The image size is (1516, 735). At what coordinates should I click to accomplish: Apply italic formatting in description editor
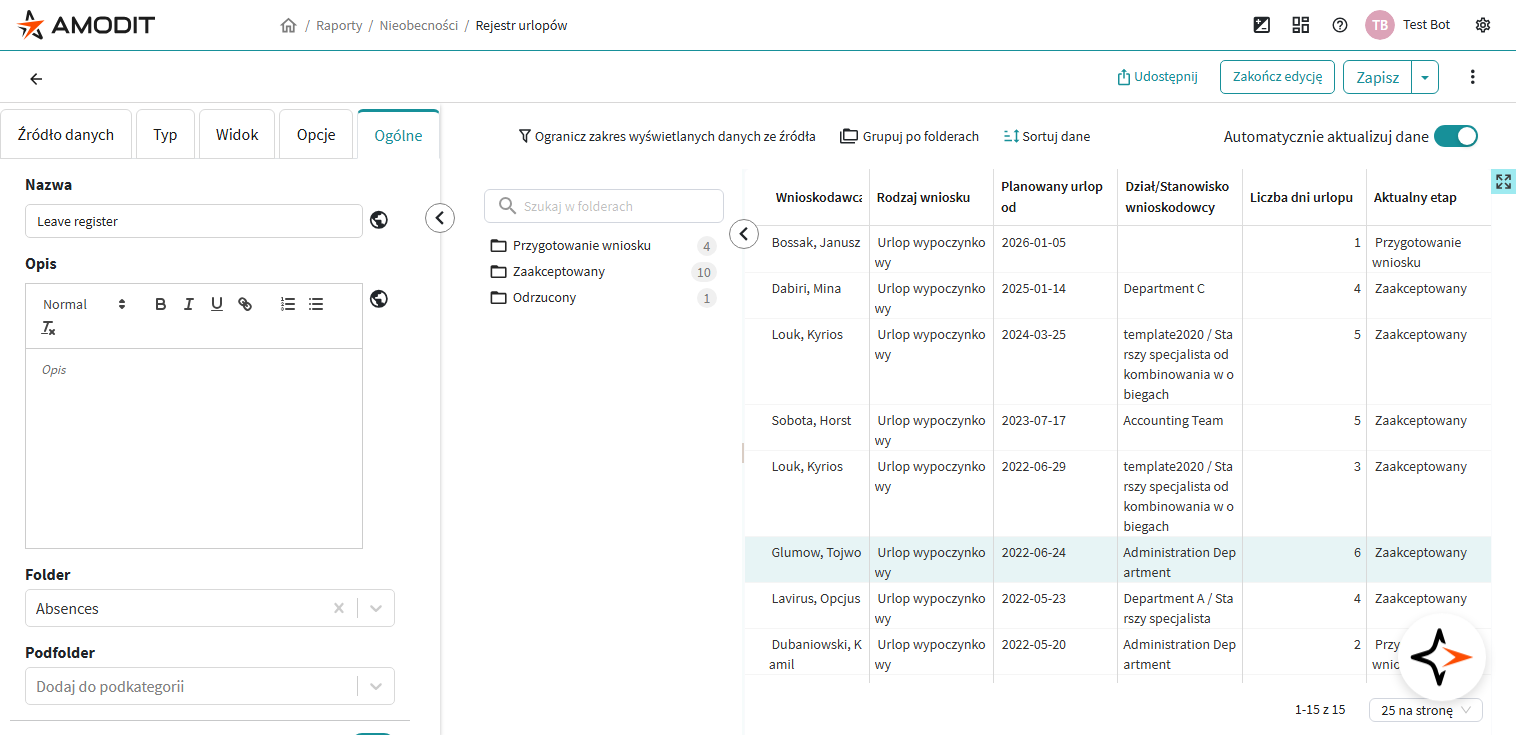click(188, 304)
